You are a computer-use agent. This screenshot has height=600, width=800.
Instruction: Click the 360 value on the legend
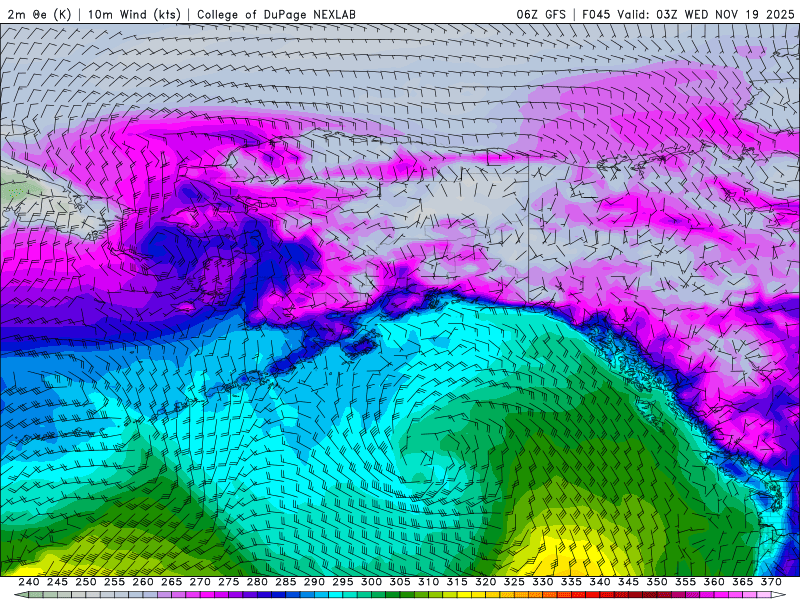[714, 582]
